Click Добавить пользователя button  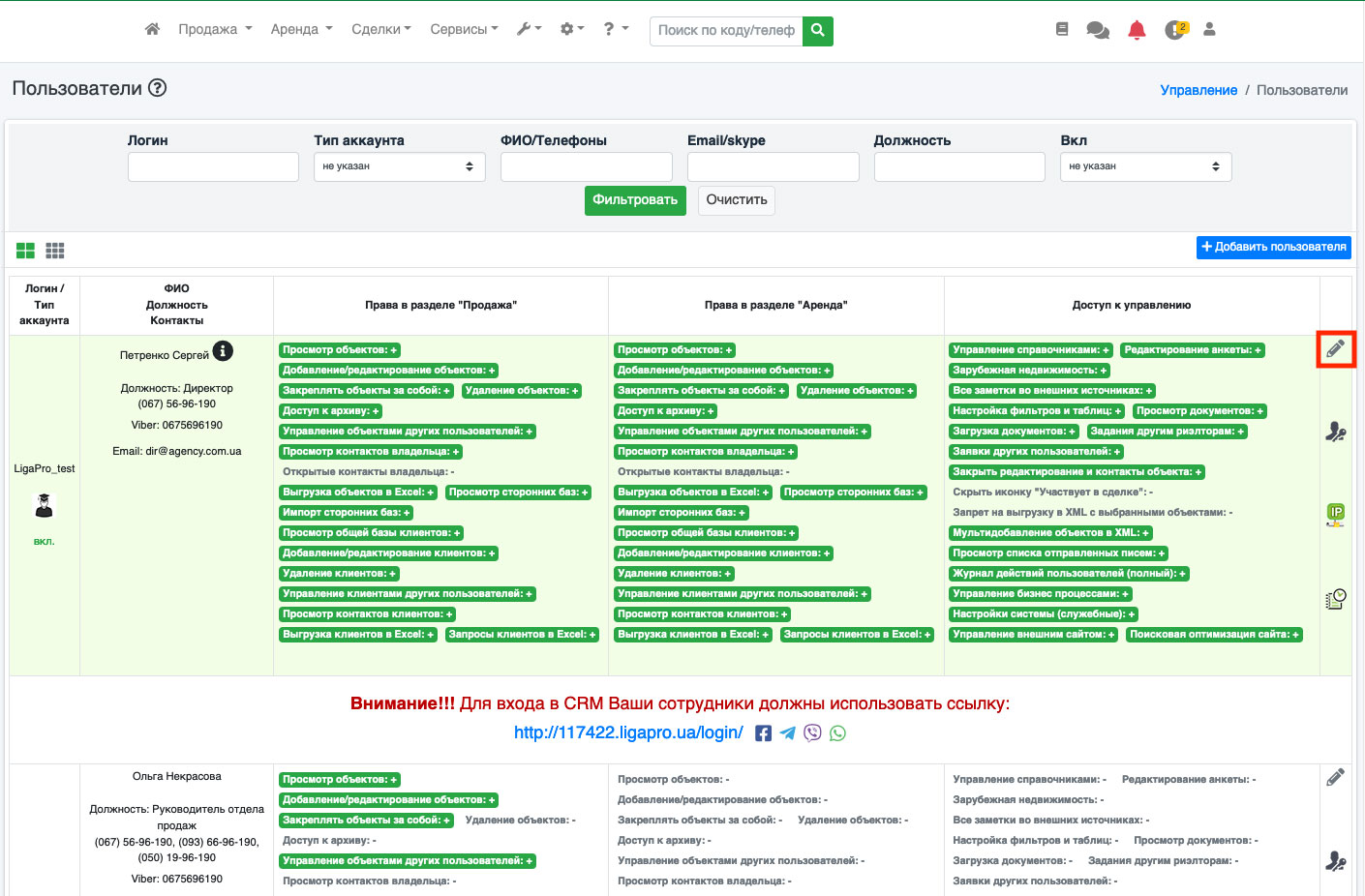click(x=1274, y=247)
